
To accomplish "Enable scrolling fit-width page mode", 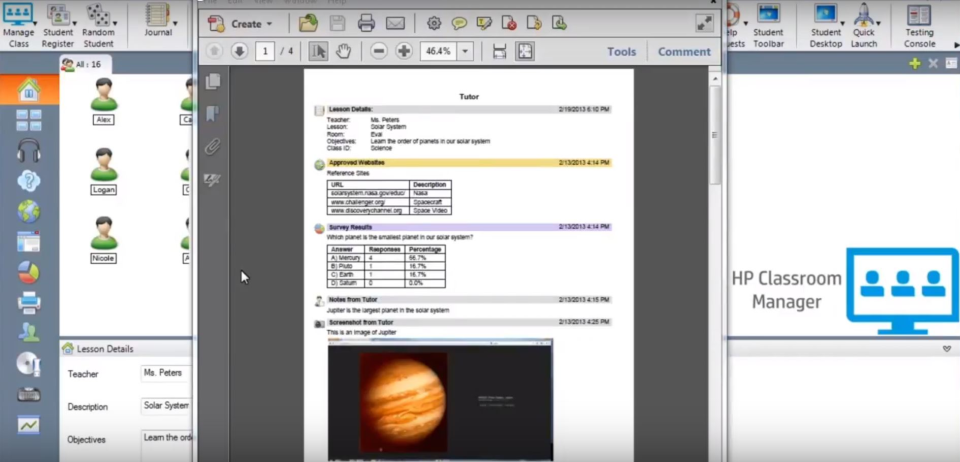I will [500, 51].
